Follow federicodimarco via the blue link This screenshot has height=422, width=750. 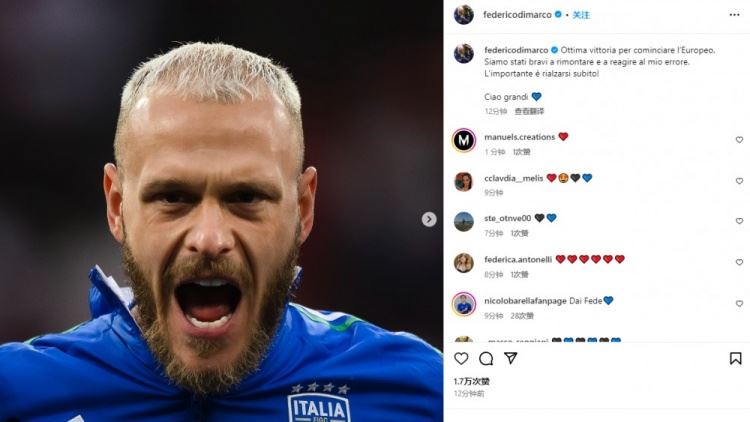[x=581, y=15]
